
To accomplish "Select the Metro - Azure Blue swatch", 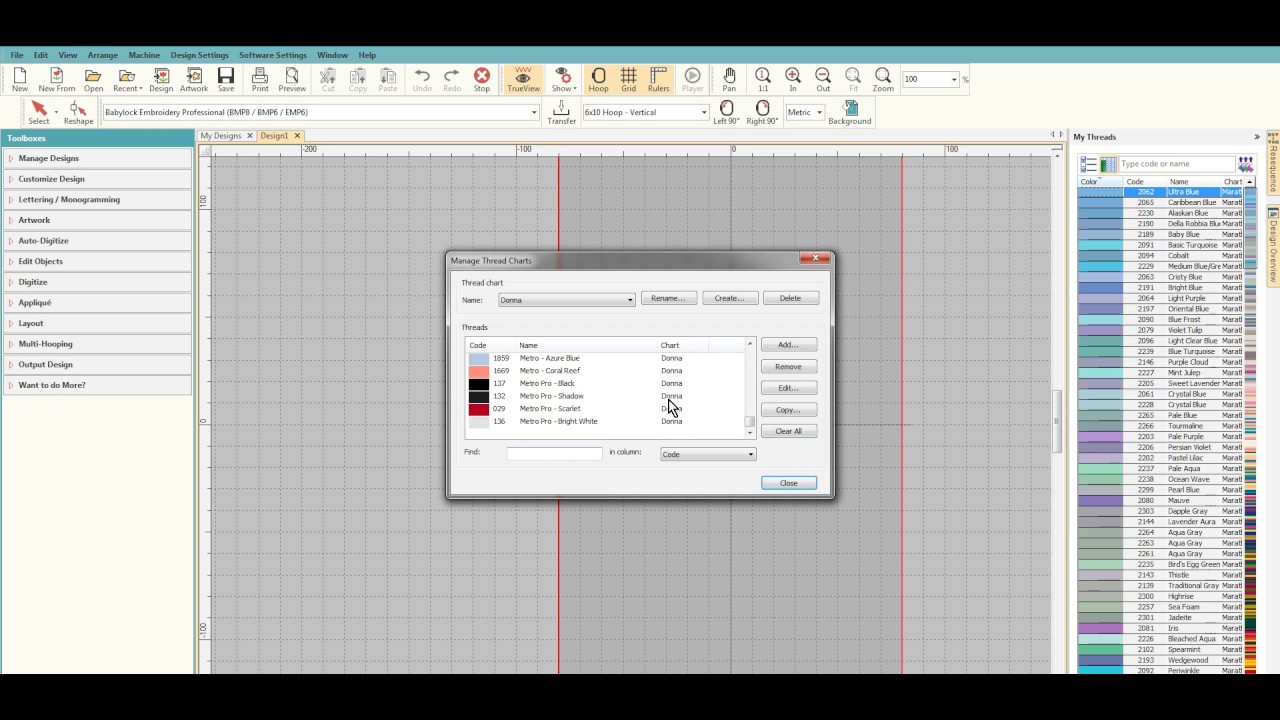I will [x=479, y=358].
